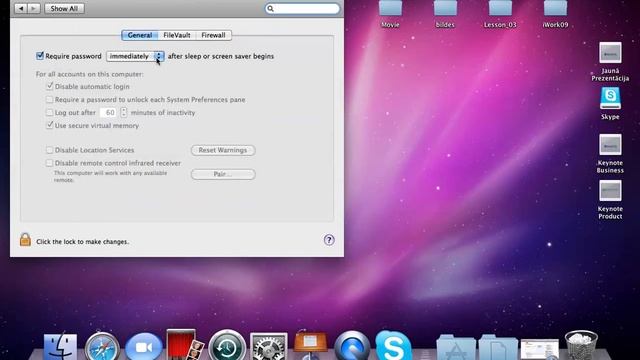
Task: Switch to the FileVault tab
Action: (177, 35)
